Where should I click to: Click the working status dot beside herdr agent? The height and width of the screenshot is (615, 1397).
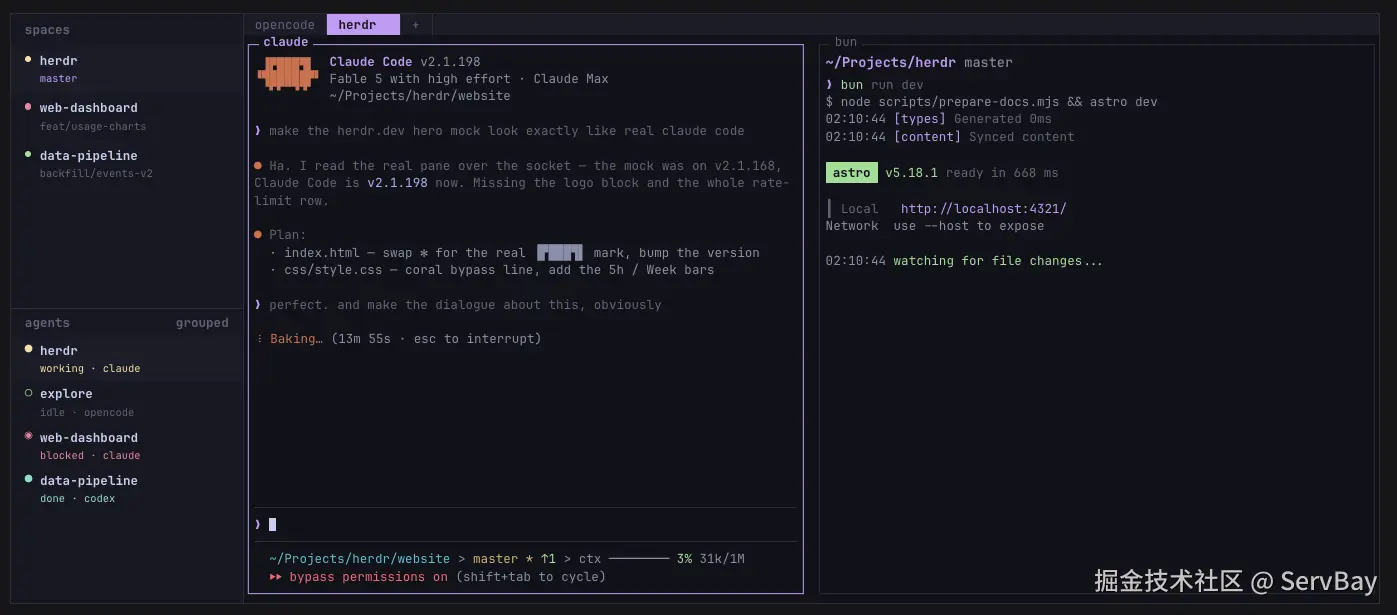(x=29, y=350)
